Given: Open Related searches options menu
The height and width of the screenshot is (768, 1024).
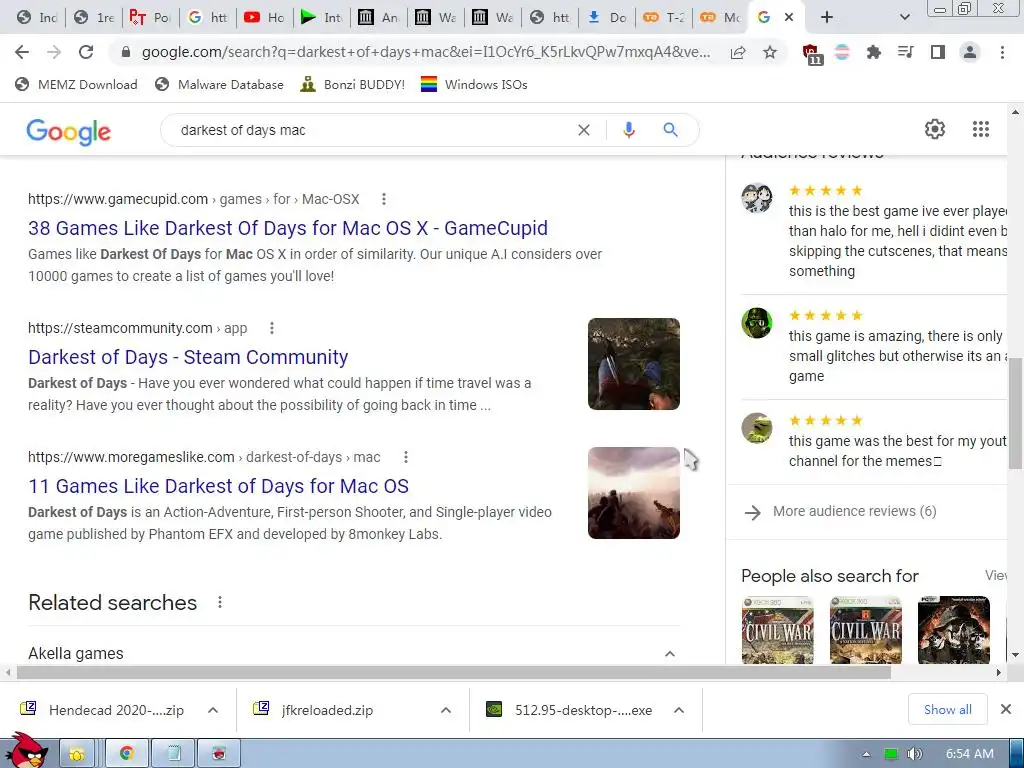Looking at the screenshot, I should [x=220, y=602].
